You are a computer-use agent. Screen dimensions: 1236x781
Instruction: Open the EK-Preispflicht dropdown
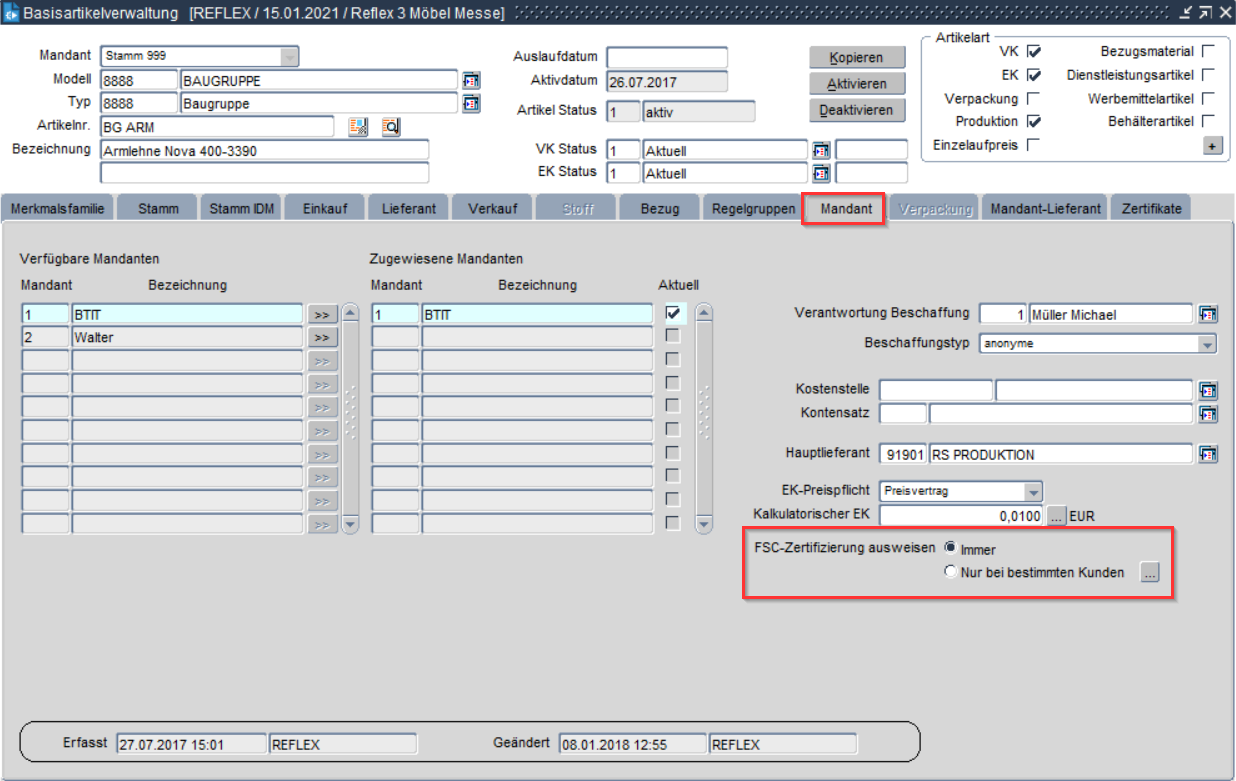coord(1033,492)
